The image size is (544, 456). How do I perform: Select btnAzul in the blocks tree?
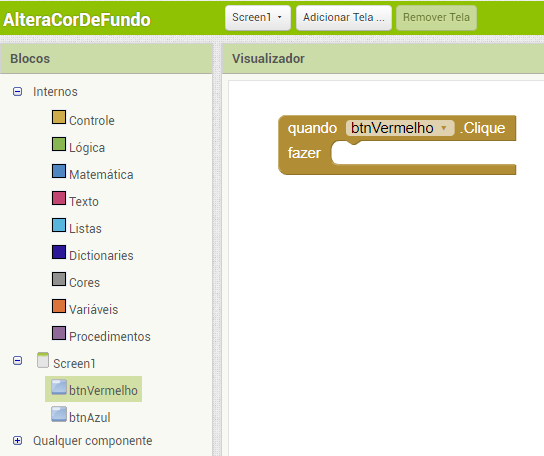click(x=90, y=417)
